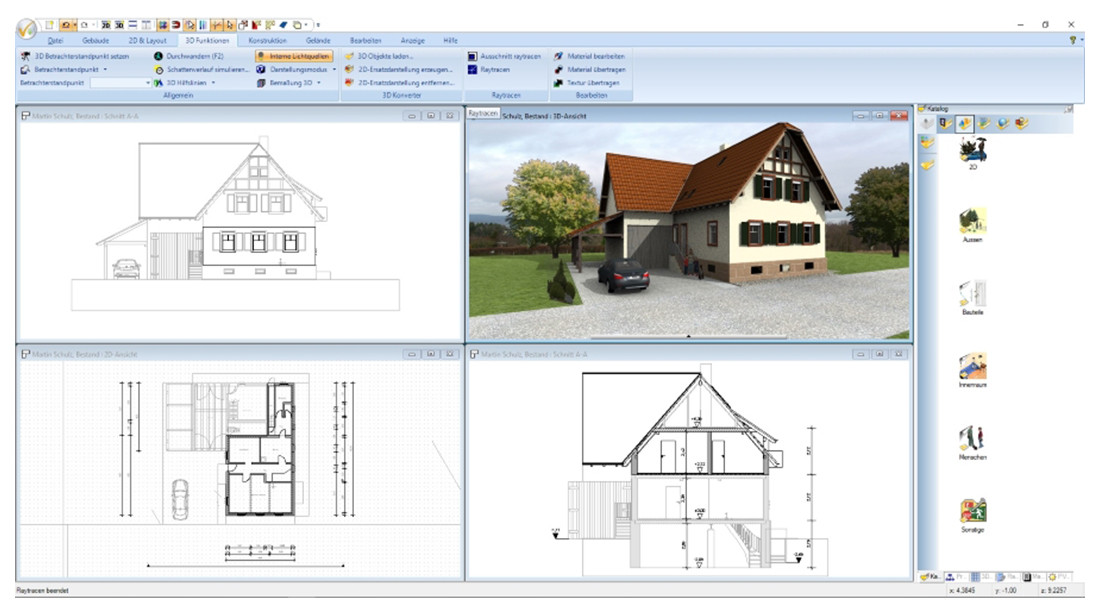
Task: Click the globe folder icon in Katalog toolbar
Action: 1003,123
